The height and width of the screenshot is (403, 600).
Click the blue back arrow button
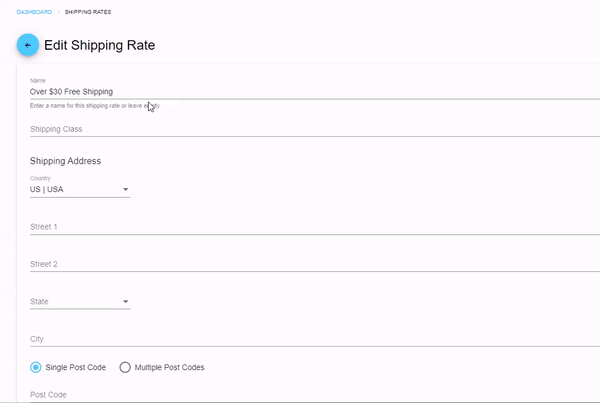click(28, 45)
